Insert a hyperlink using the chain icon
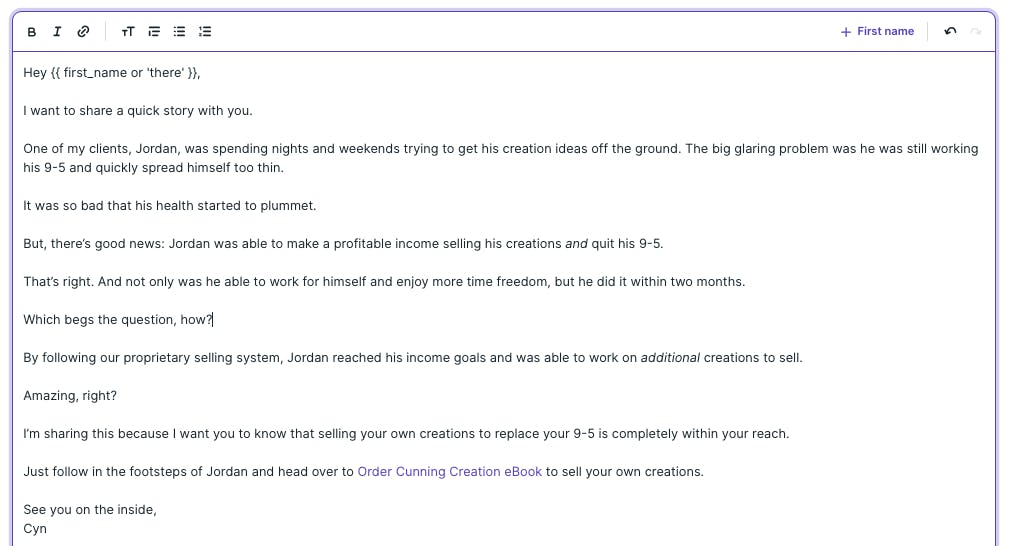This screenshot has width=1009, height=546. (83, 32)
